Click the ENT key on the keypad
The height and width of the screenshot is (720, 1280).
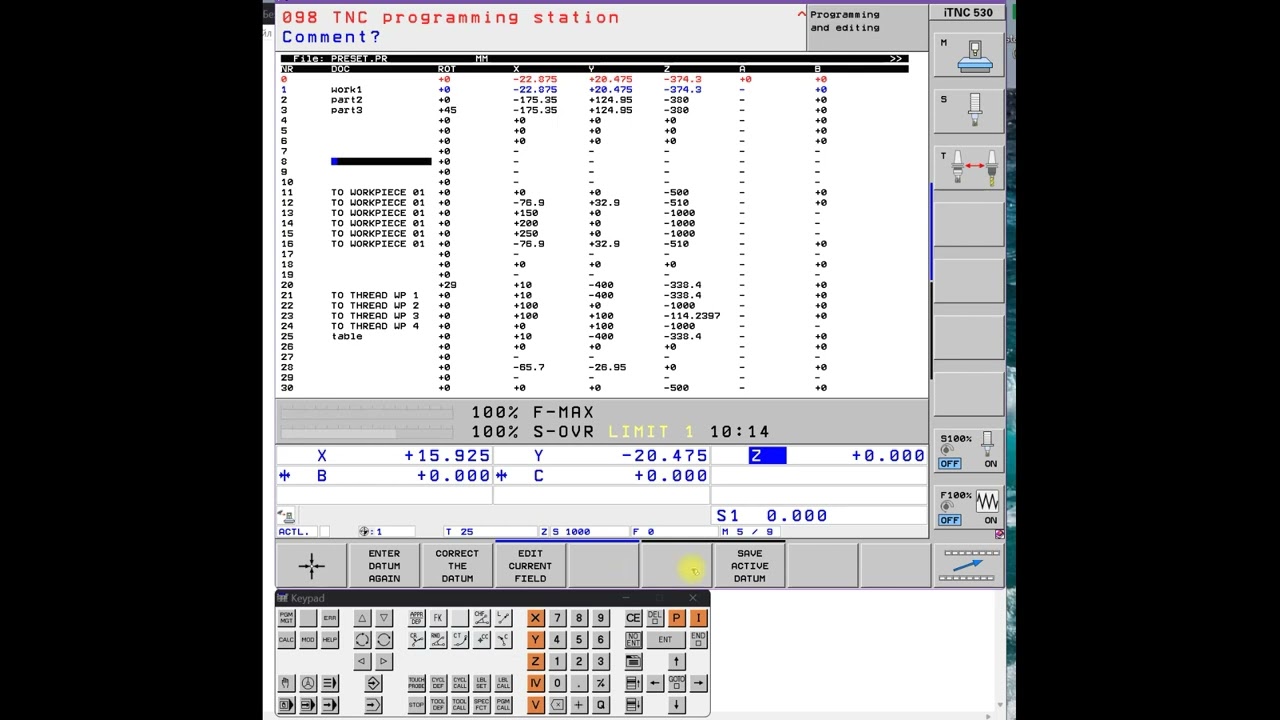point(665,640)
